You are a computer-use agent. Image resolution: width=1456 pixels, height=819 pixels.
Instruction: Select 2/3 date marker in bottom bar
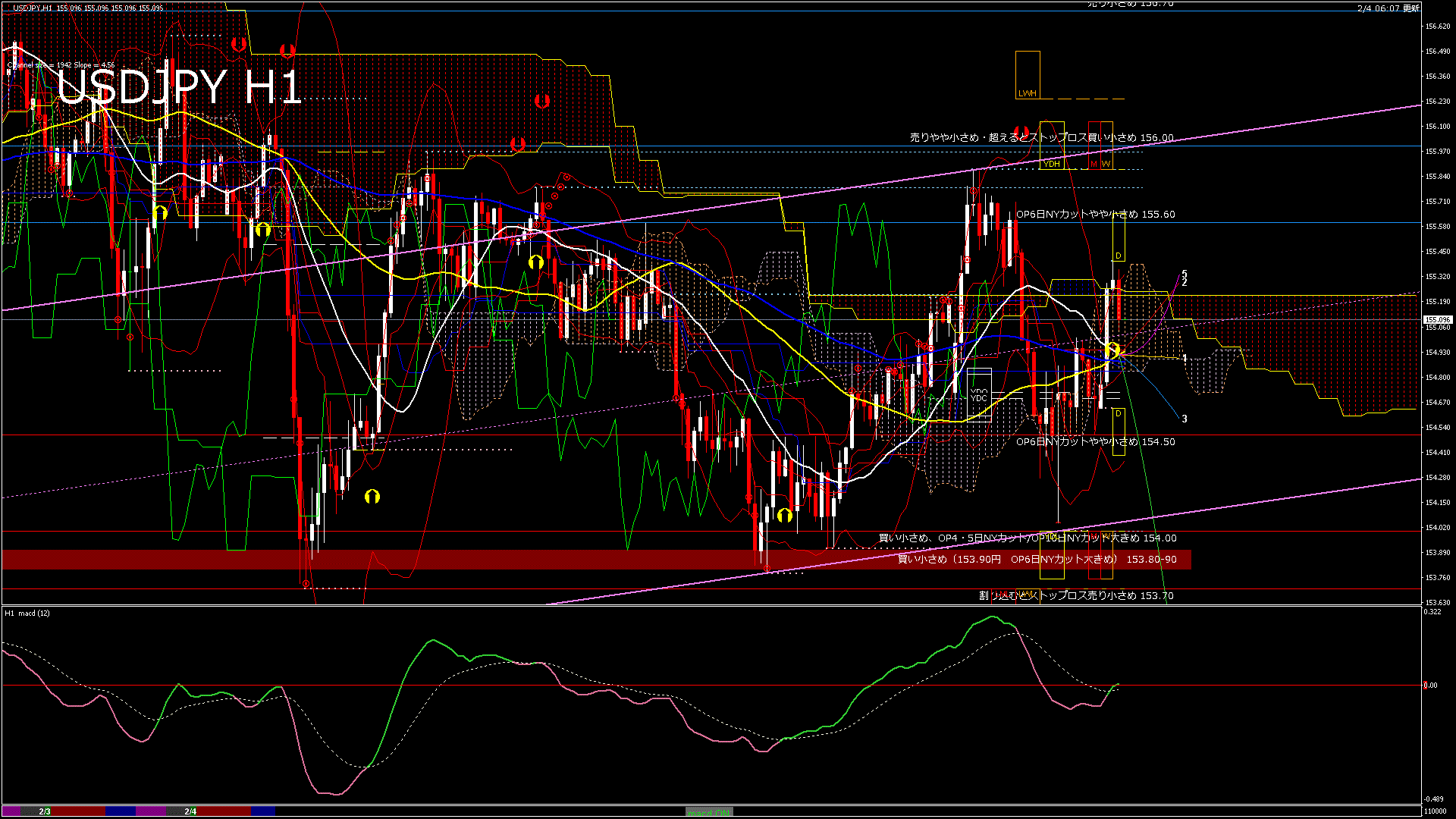[x=45, y=811]
